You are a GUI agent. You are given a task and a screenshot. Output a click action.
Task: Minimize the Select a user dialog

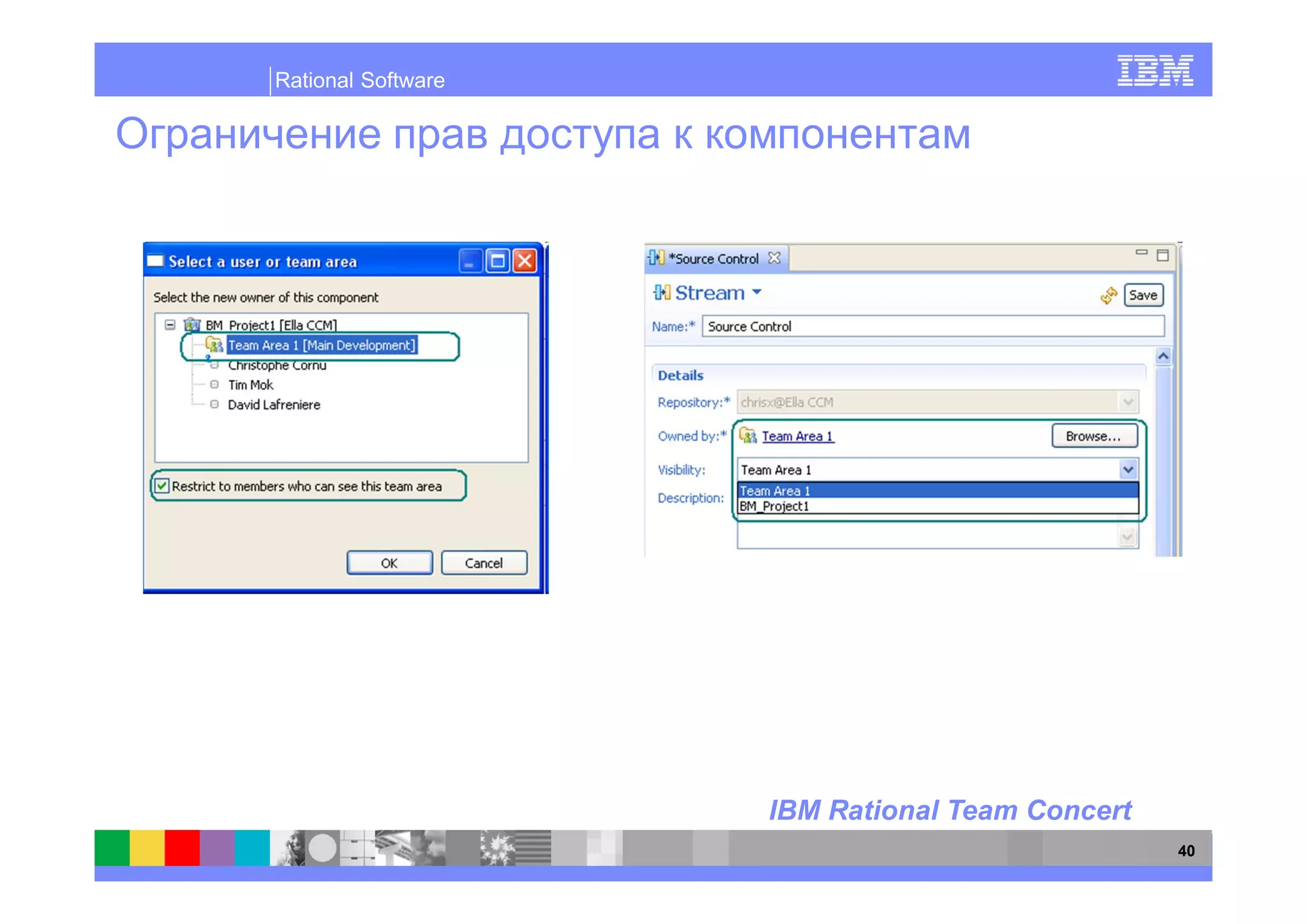click(x=470, y=260)
